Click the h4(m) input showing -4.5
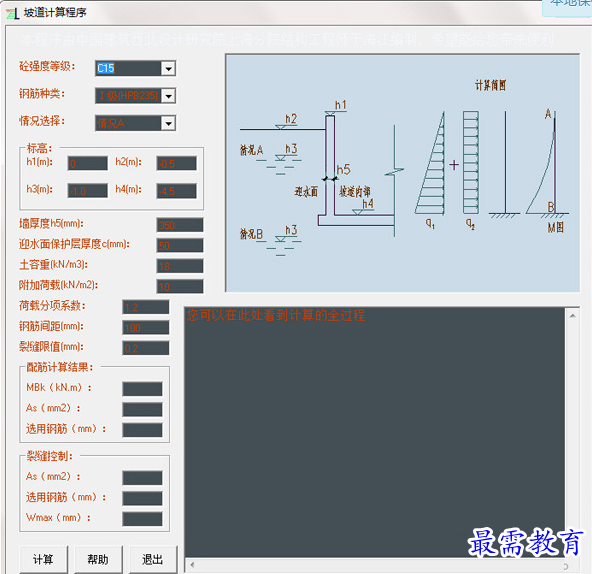This screenshot has width=592, height=574. point(177,191)
